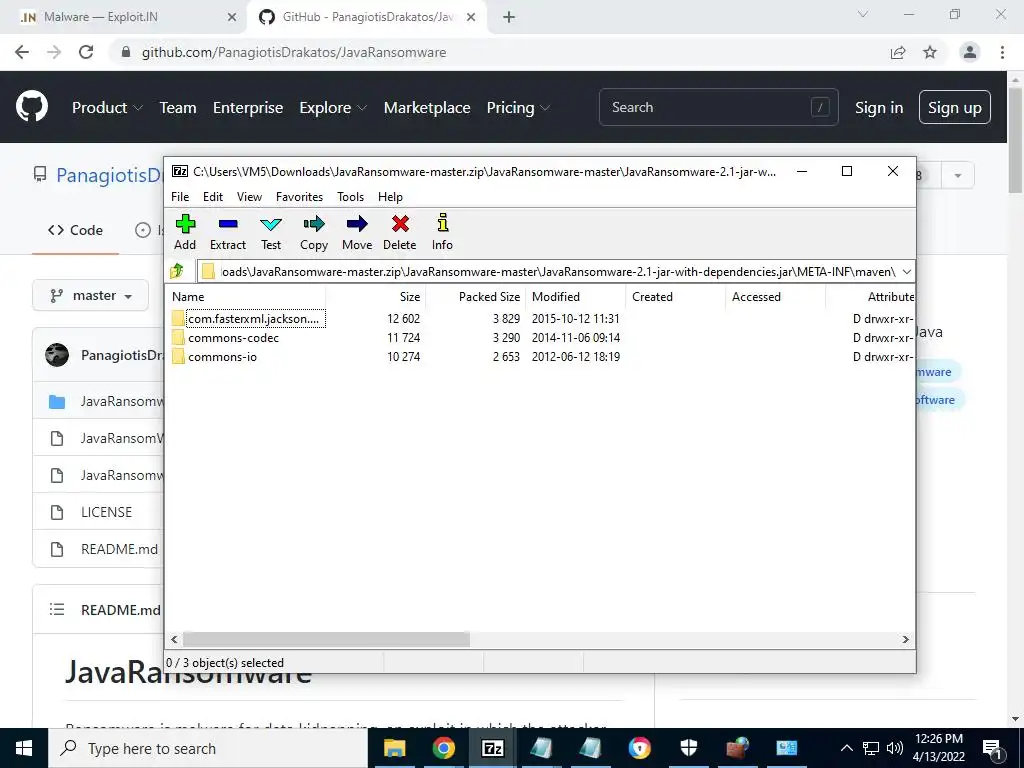Share this page from the address bar
Screen dimensions: 1024x768
pyautogui.click(x=898, y=52)
